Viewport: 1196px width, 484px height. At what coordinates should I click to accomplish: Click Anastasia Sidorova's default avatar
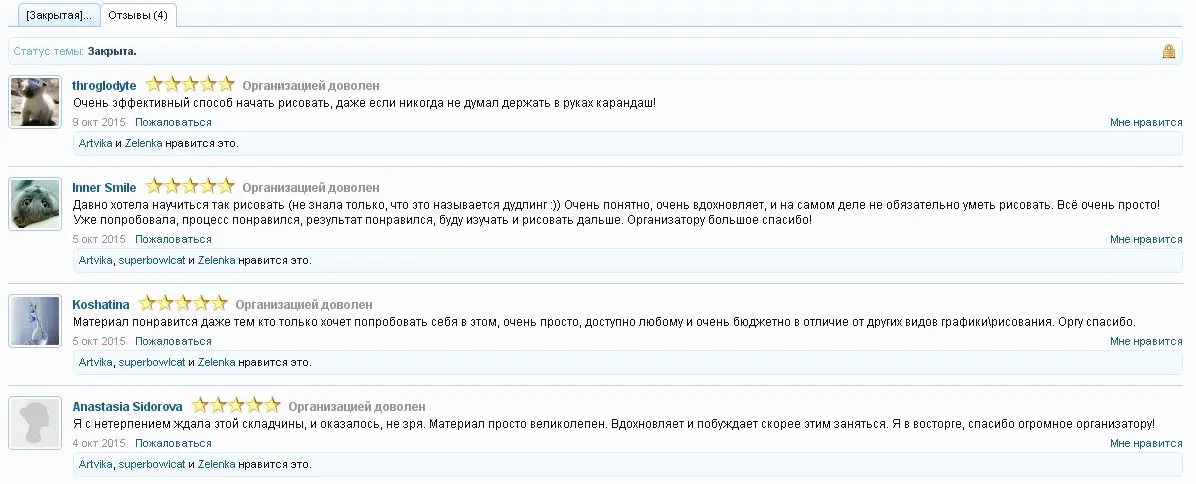click(x=35, y=423)
